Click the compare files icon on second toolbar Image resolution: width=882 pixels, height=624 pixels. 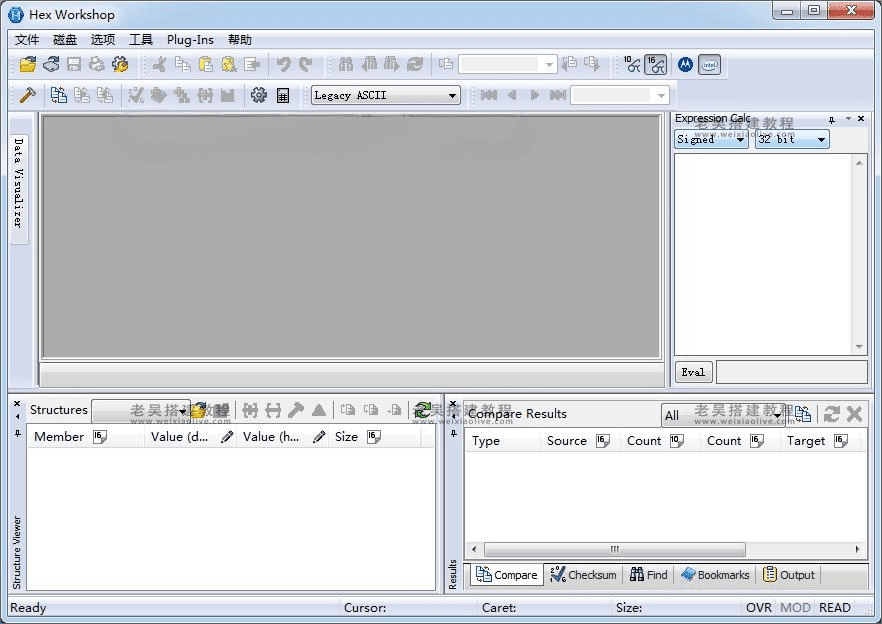pos(58,95)
